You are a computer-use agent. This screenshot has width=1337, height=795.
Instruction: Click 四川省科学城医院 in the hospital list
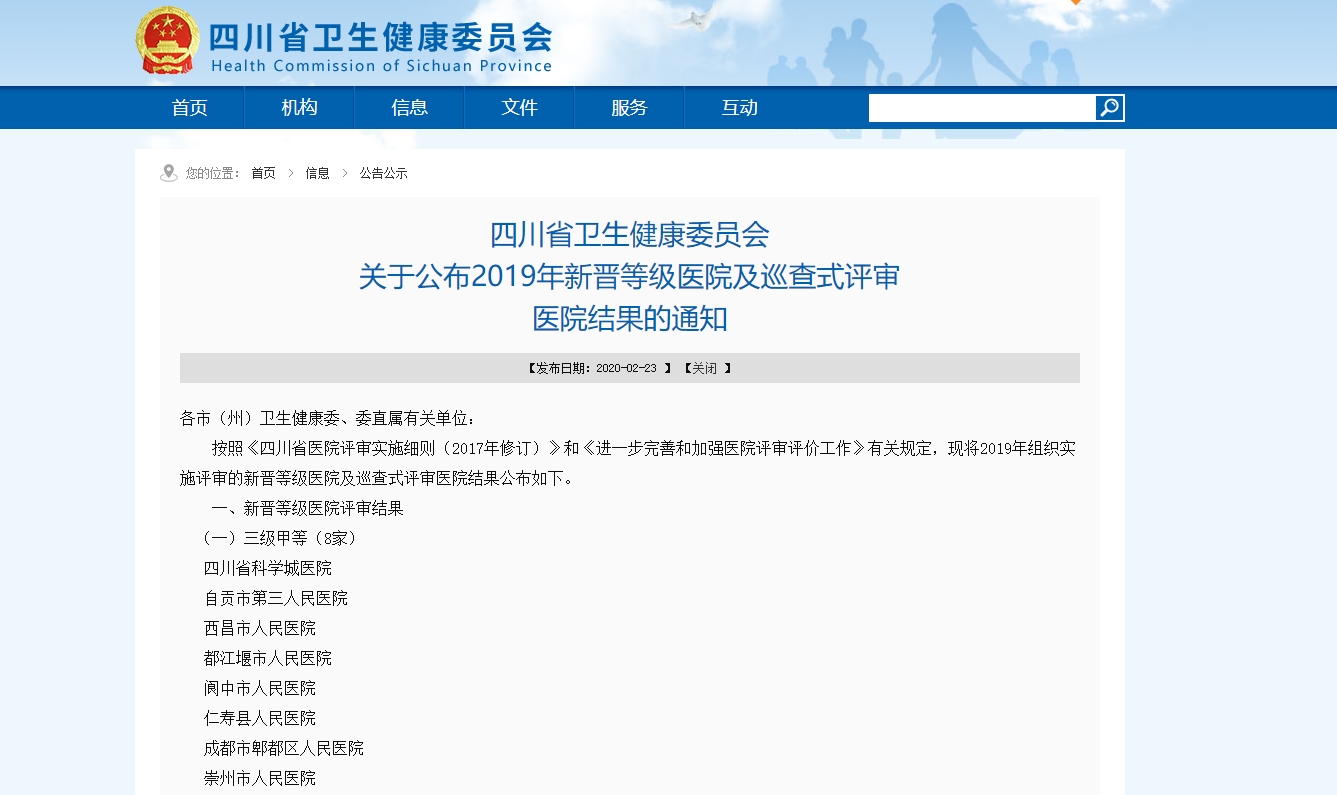coord(268,568)
